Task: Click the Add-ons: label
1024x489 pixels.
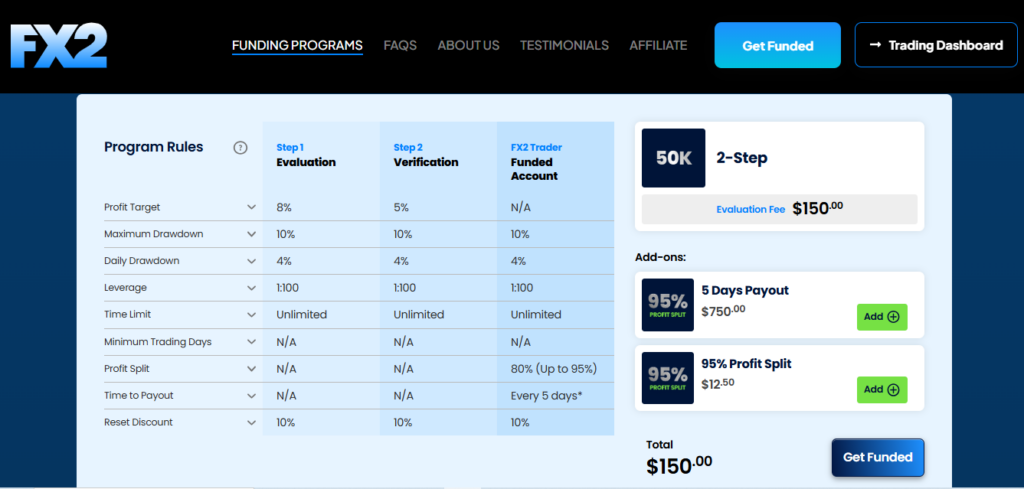Action: point(660,257)
